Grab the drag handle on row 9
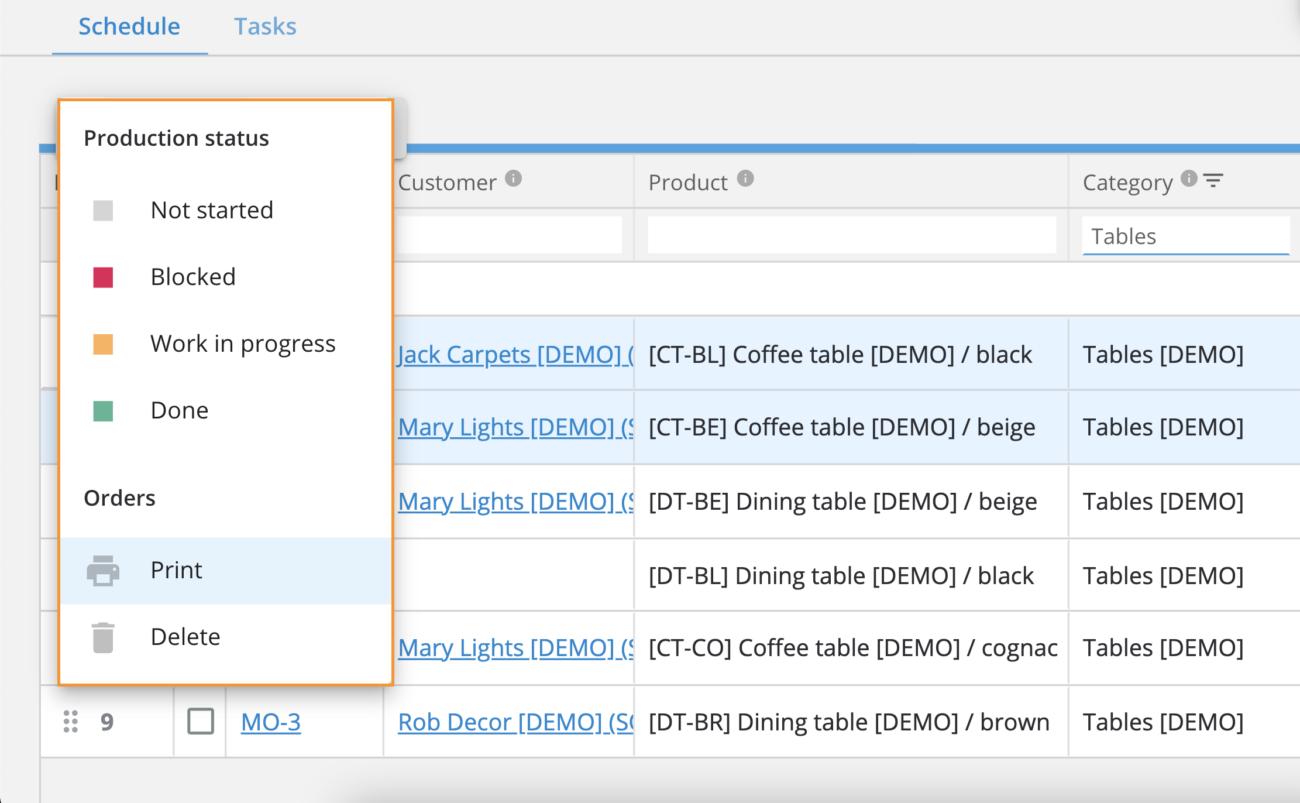The height and width of the screenshot is (803, 1300). 71,721
